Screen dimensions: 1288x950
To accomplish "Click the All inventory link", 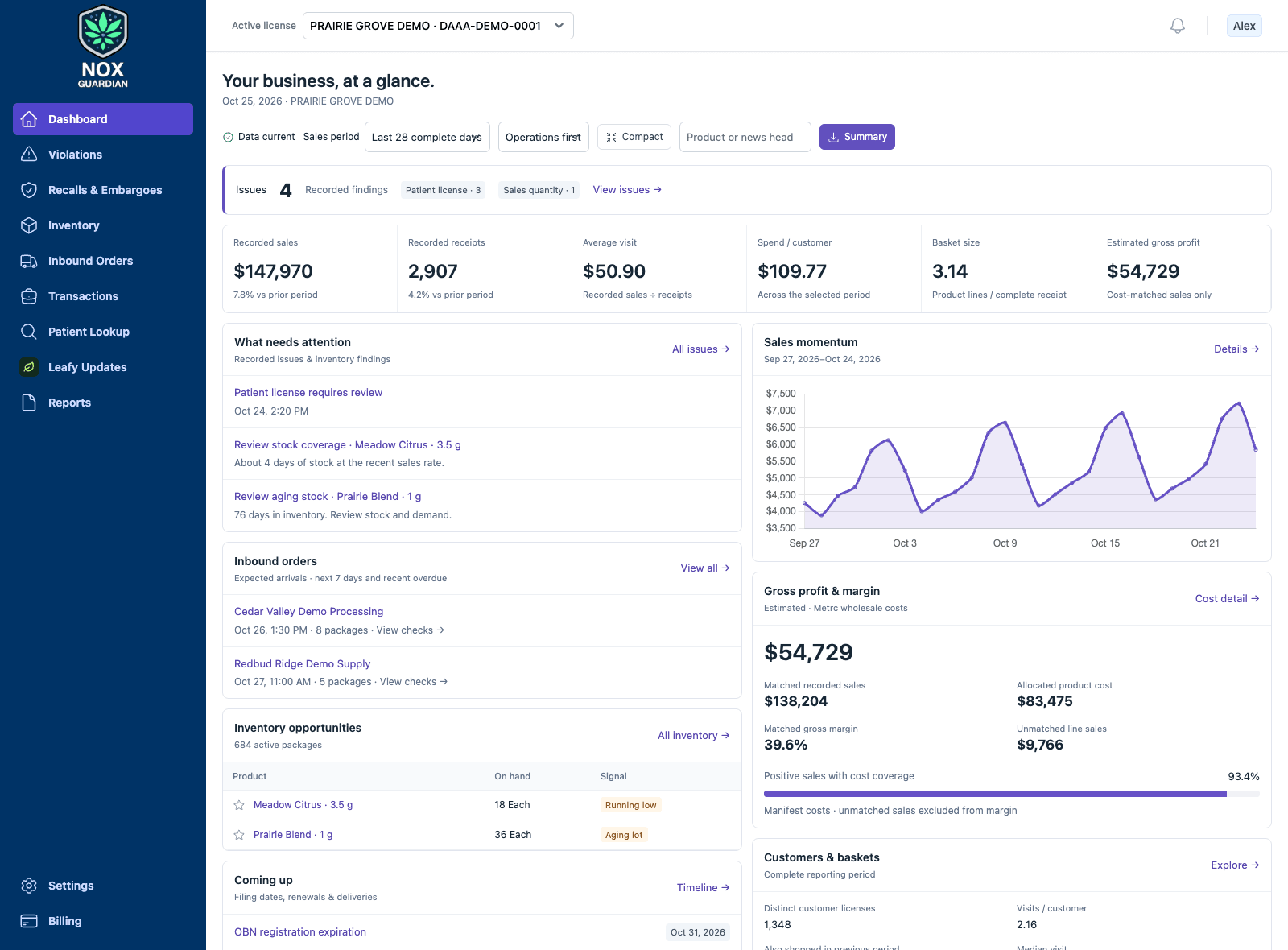I will tap(693, 735).
